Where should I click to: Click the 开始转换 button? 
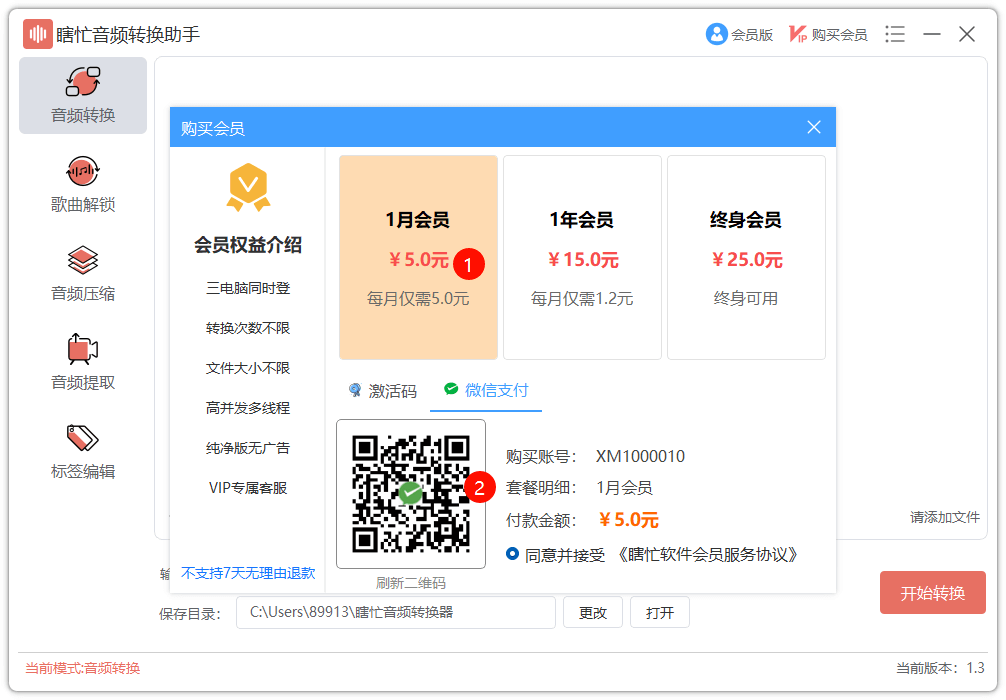click(933, 592)
